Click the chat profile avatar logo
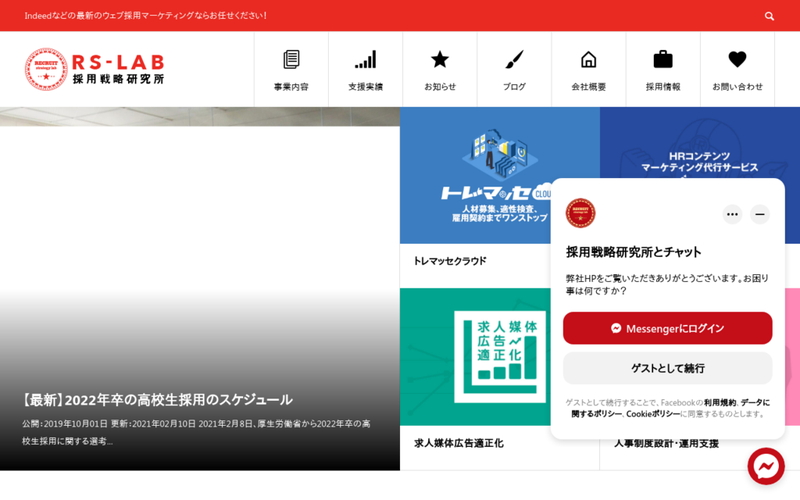 (580, 213)
